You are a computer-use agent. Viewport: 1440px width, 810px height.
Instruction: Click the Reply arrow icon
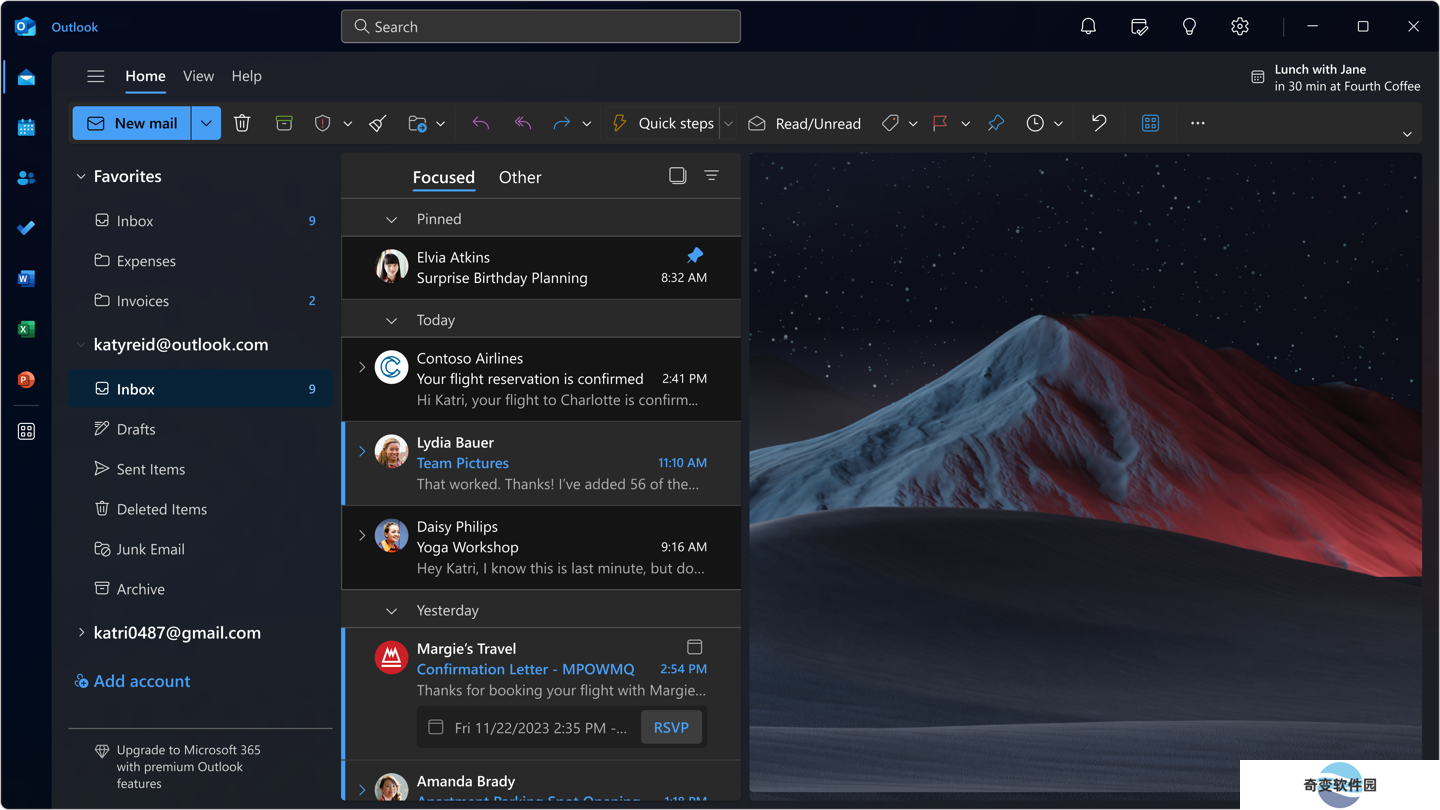481,123
